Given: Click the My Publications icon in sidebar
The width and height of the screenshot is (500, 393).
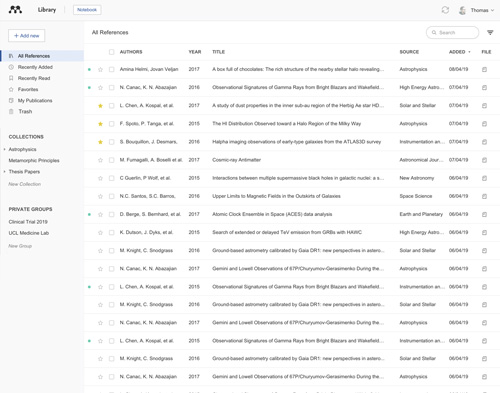Looking at the screenshot, I should pyautogui.click(x=11, y=100).
